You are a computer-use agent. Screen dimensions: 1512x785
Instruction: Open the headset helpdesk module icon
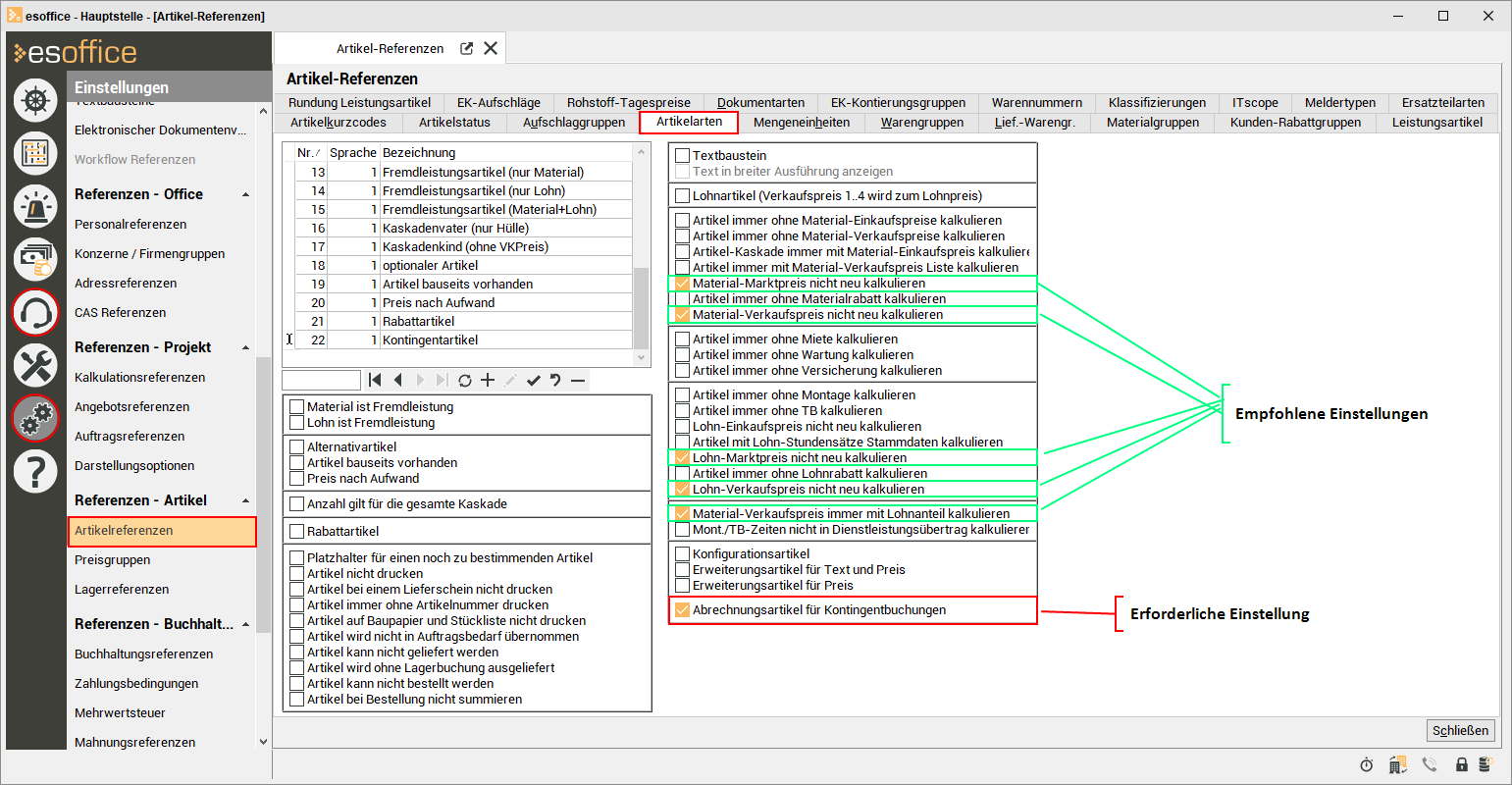click(x=35, y=312)
